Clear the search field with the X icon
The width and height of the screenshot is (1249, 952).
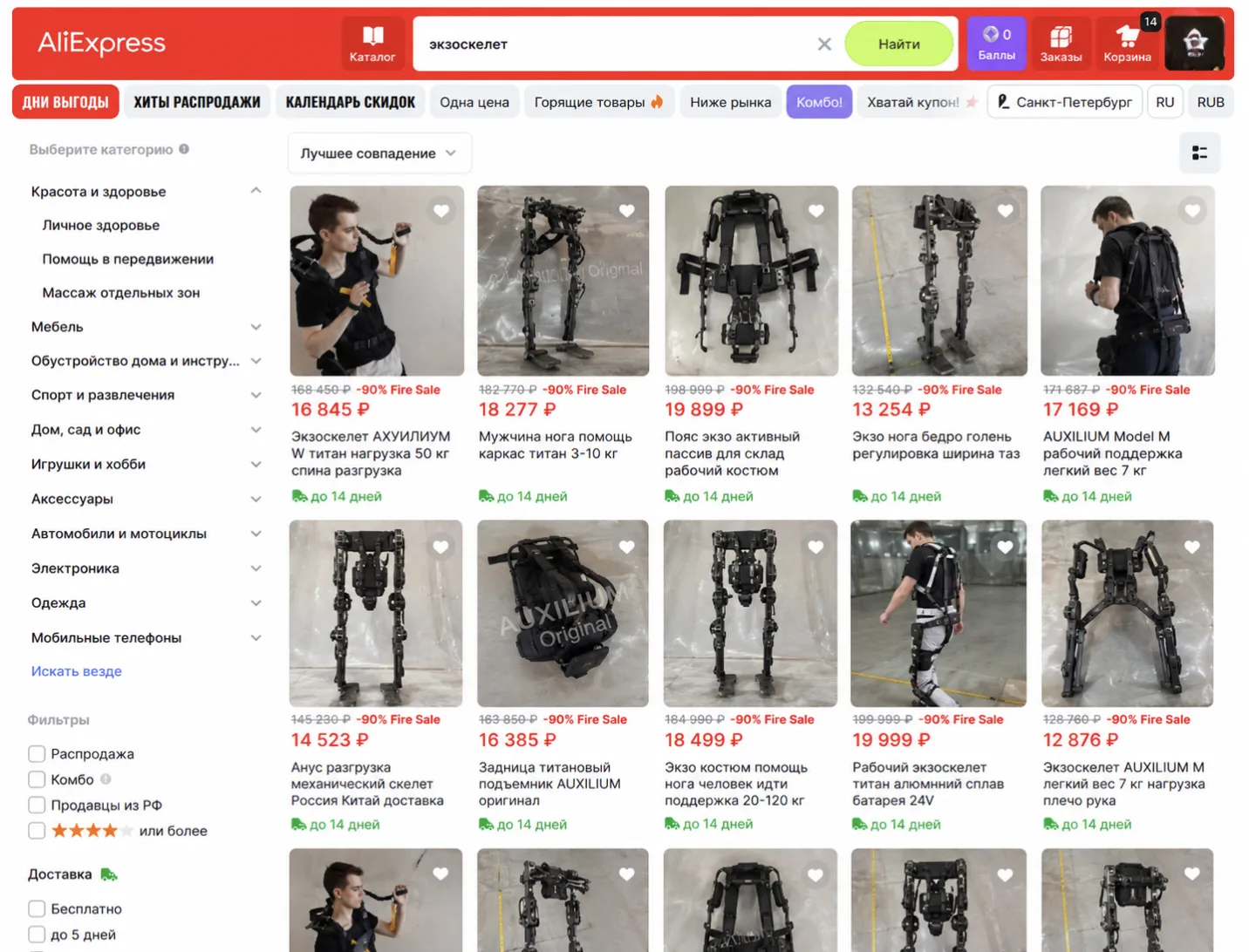[x=824, y=44]
